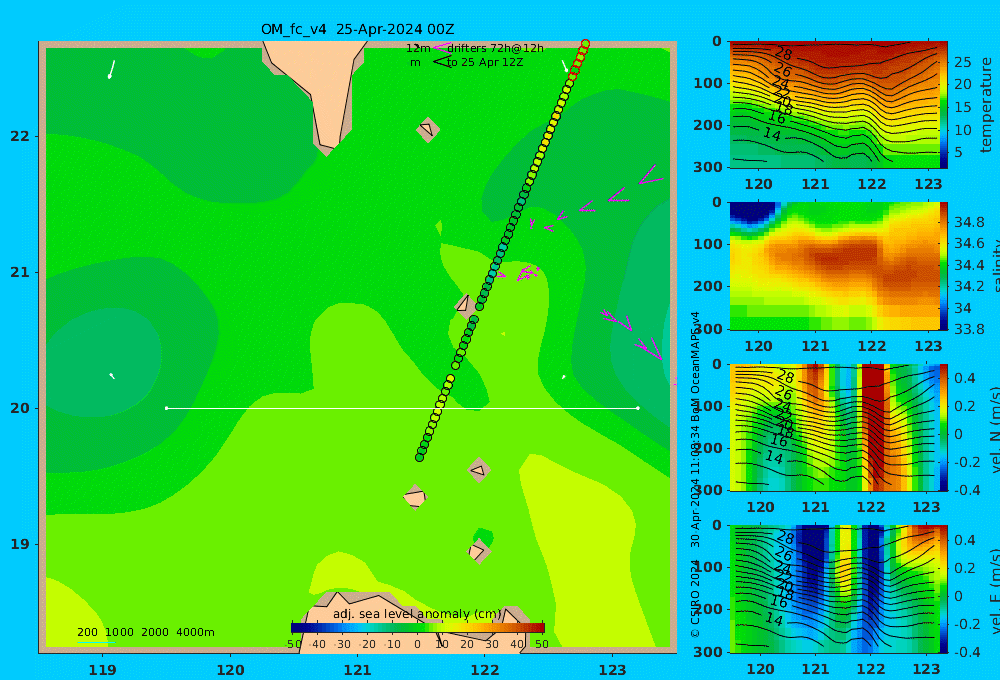Click longitude label 121 on the main map
Image resolution: width=1000 pixels, height=680 pixels.
pos(357,670)
